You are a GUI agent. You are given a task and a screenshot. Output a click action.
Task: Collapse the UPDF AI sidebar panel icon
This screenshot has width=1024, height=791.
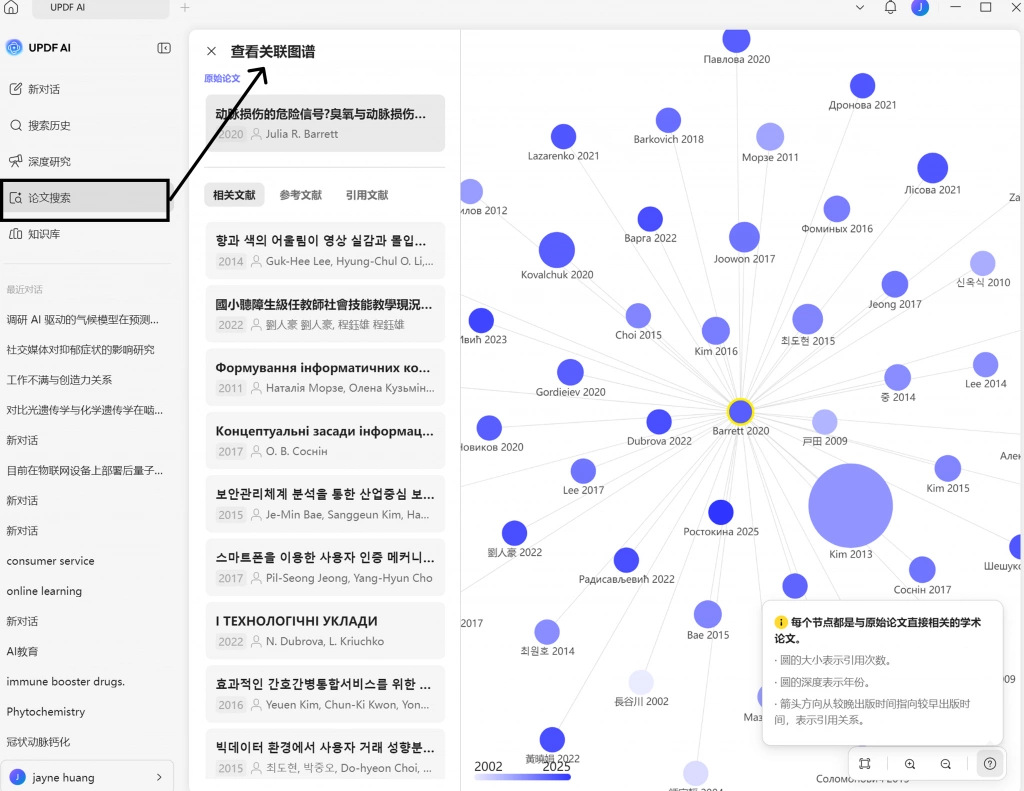164,48
